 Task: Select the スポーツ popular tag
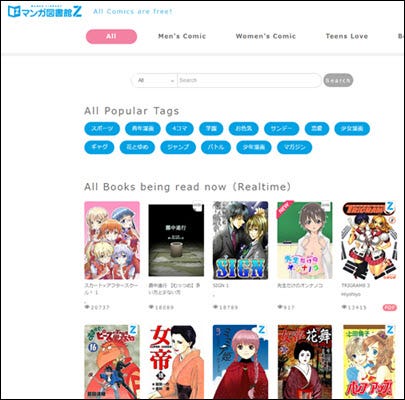point(102,128)
